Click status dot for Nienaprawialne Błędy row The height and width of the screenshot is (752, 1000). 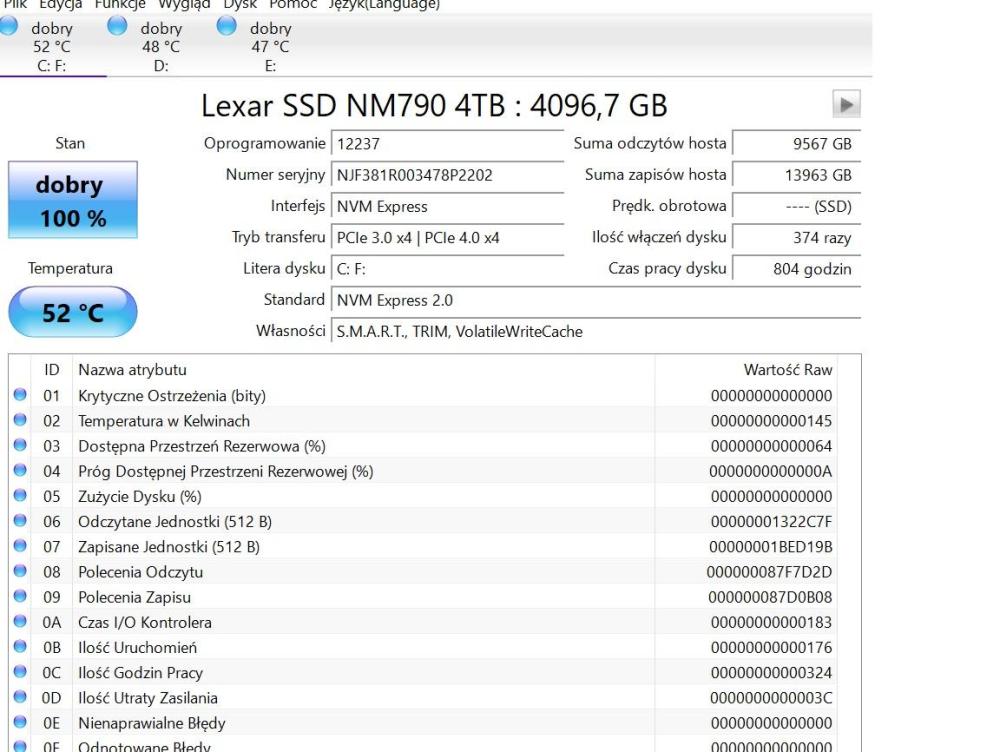tap(20, 723)
